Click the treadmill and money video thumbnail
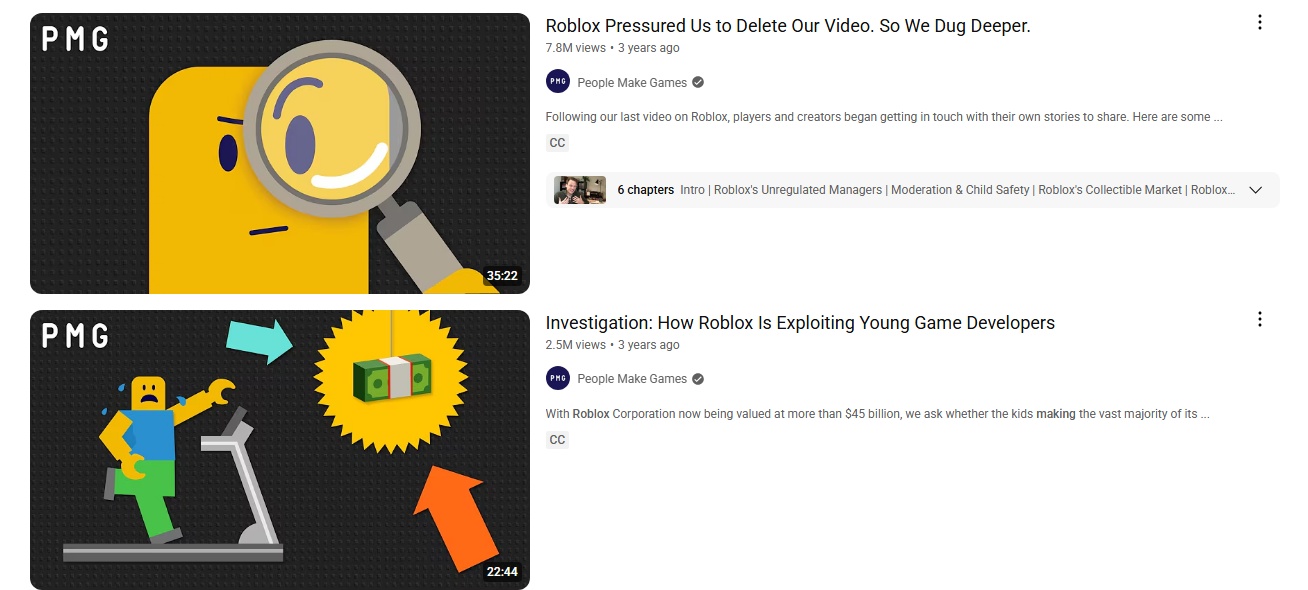The height and width of the screenshot is (590, 1308). tap(280, 450)
